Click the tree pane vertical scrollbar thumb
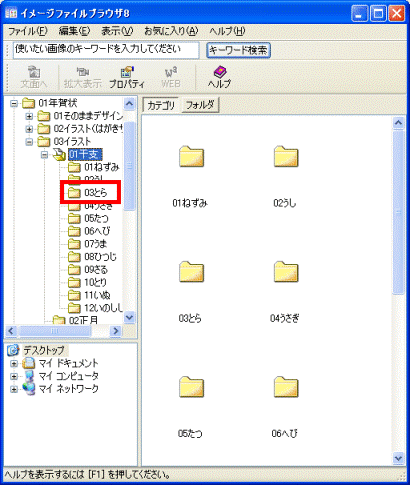The height and width of the screenshot is (485, 410). (x=129, y=166)
